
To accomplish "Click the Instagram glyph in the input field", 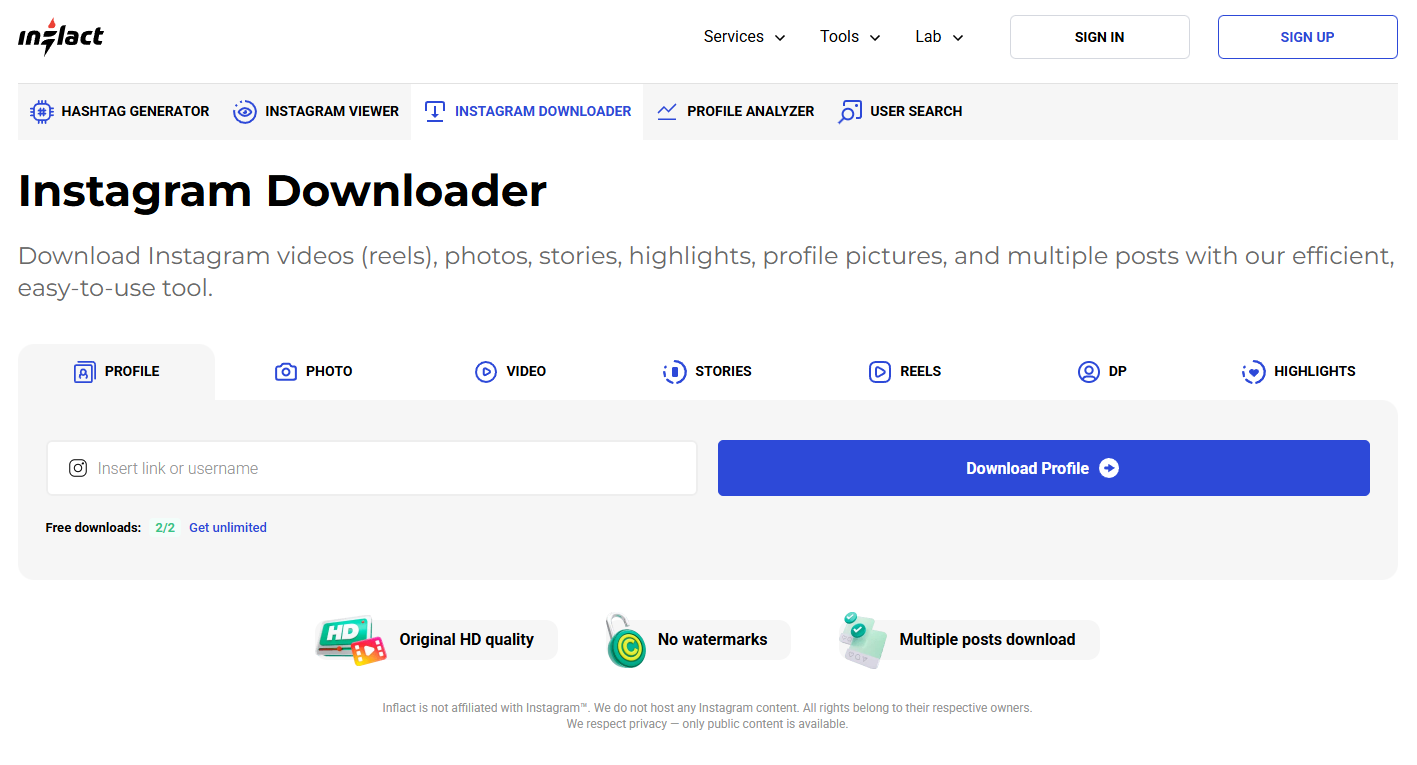I will pos(78,468).
